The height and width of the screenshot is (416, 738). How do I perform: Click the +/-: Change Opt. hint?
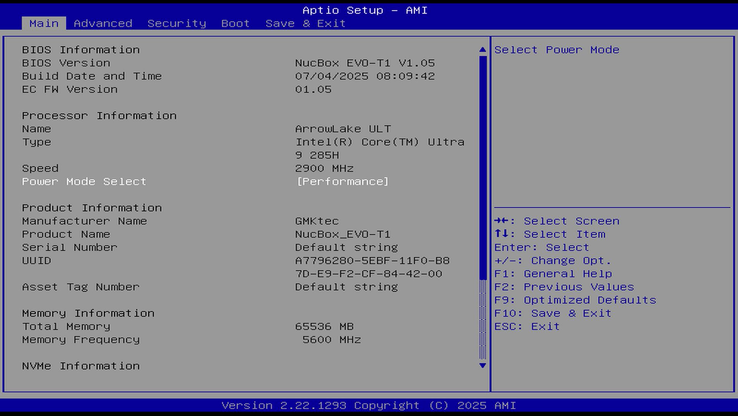(x=553, y=261)
